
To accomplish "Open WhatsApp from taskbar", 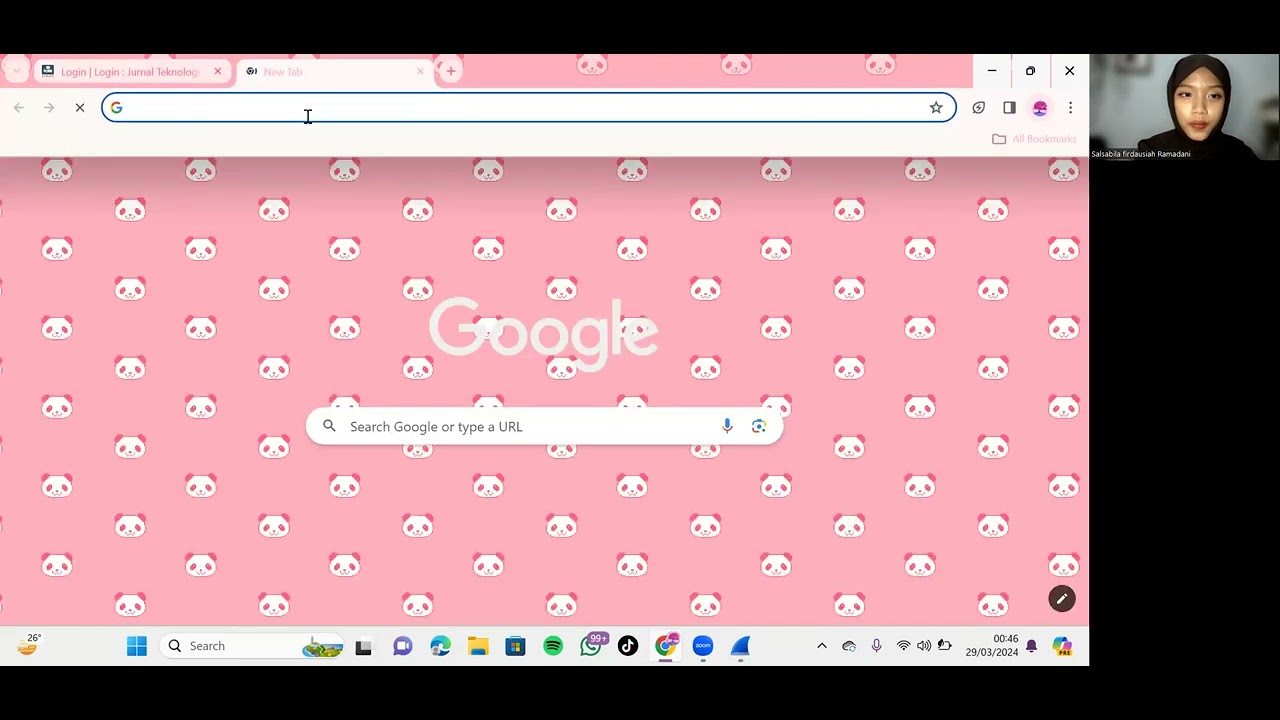I will pos(591,646).
